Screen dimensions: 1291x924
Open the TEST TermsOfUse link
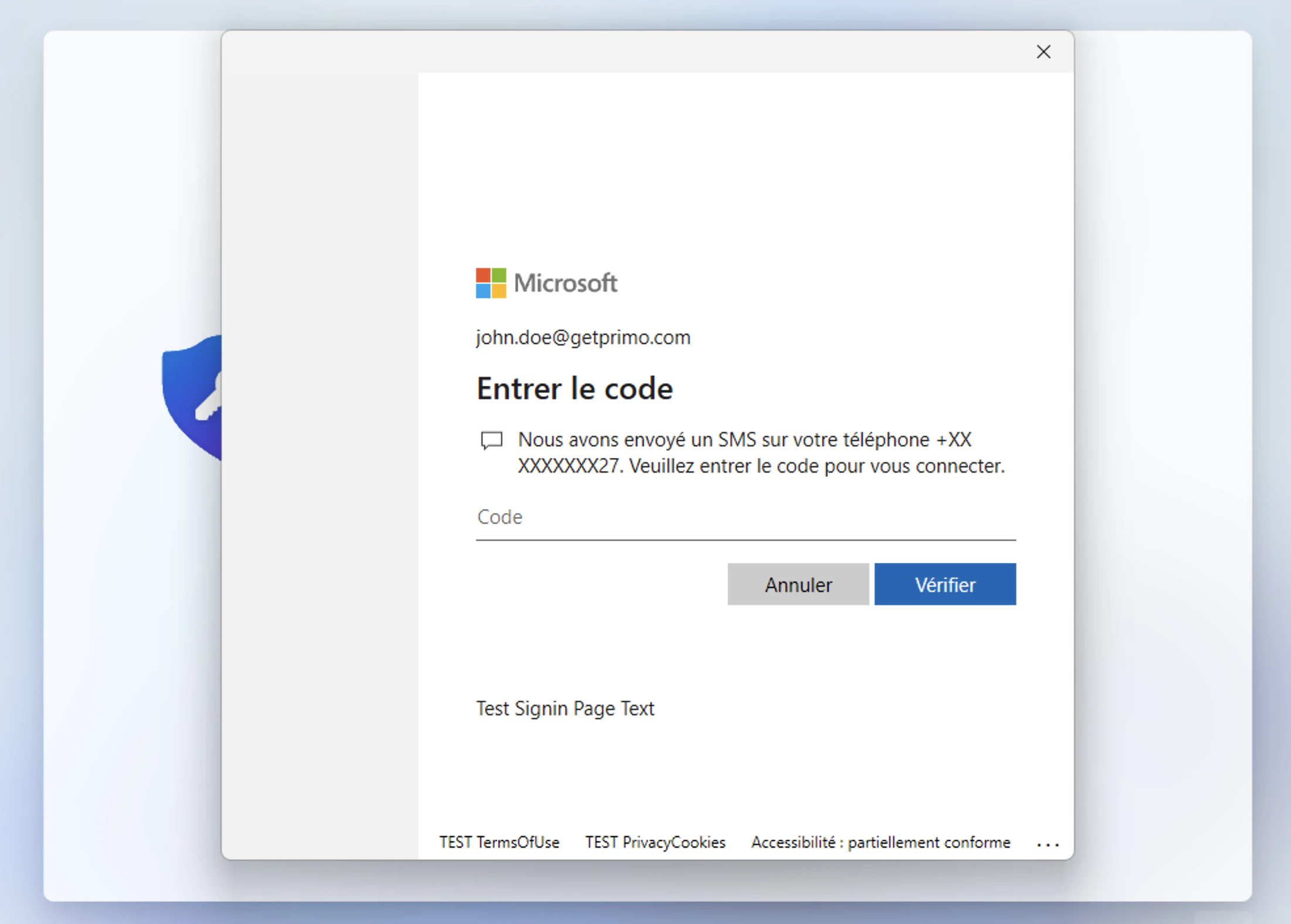(499, 843)
